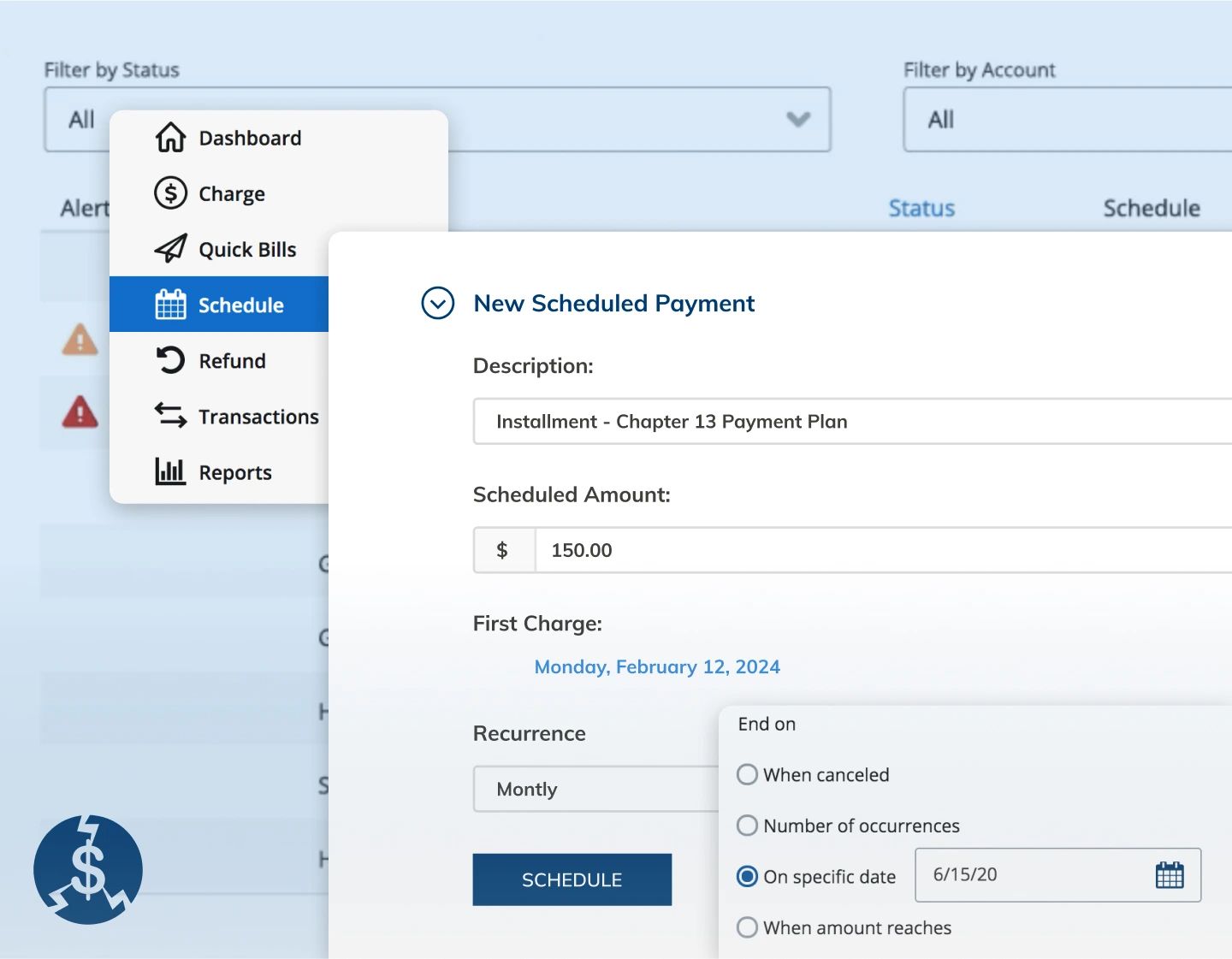Click the red warning alert icon
Viewport: 1232px width, 959px height.
point(80,412)
